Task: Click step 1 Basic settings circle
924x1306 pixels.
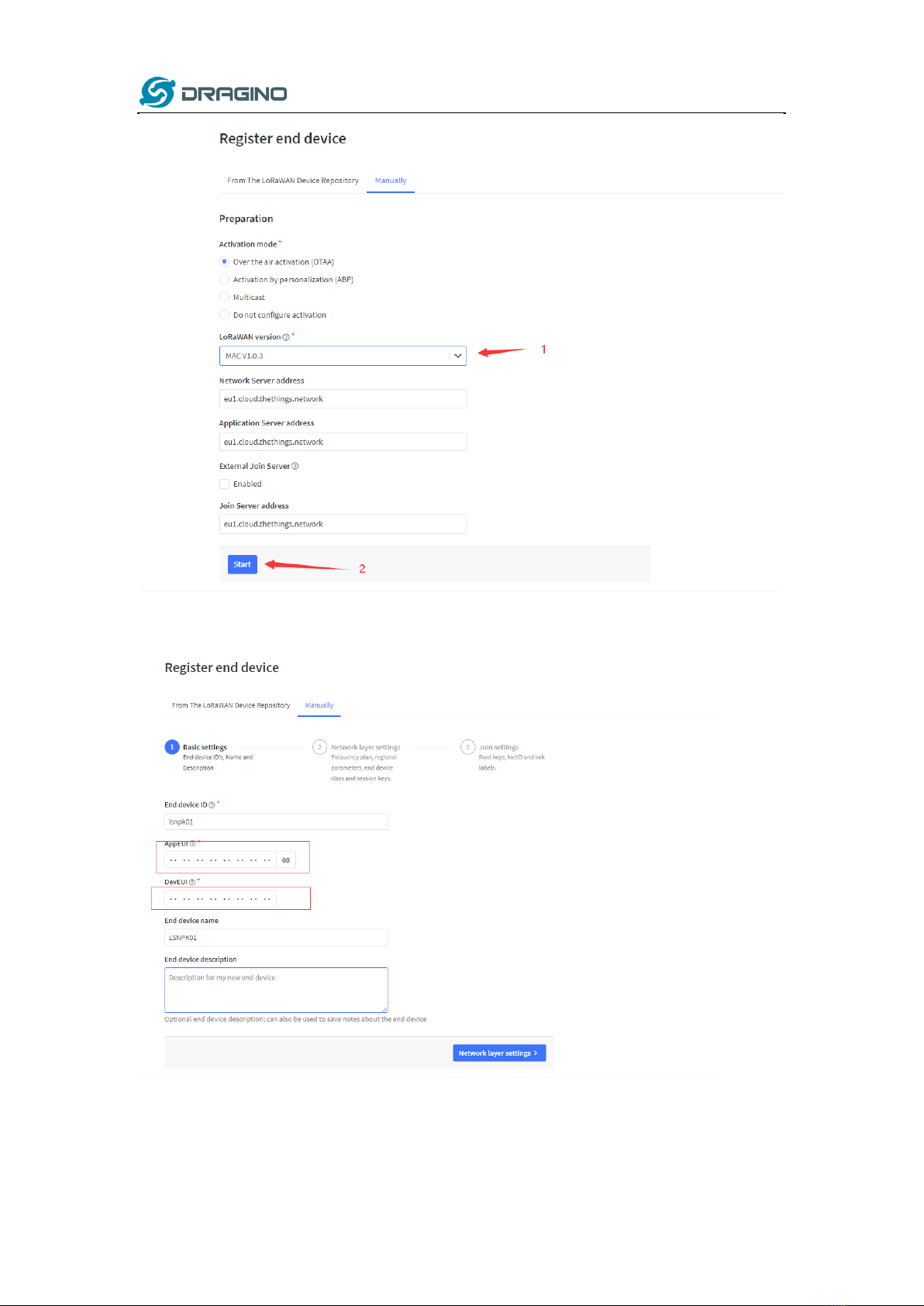Action: click(172, 747)
